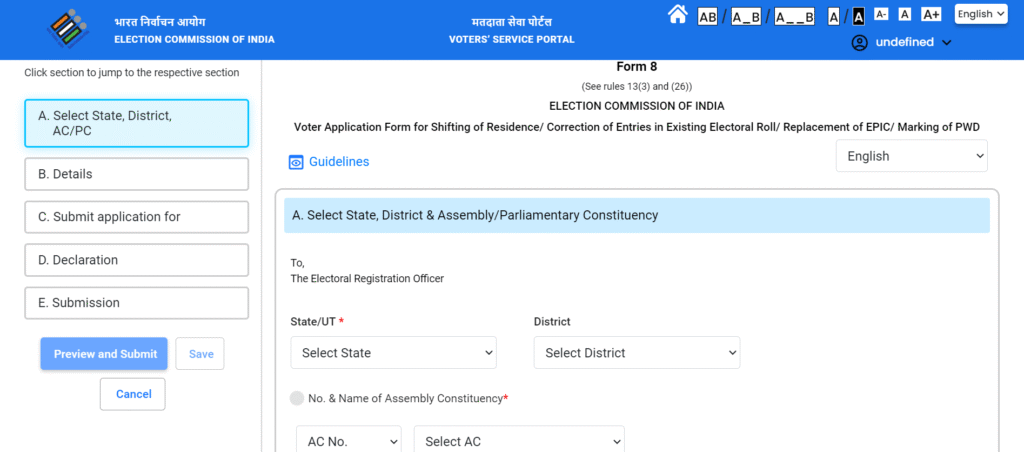
Task: Click the eye icon beside Guidelines
Action: (296, 162)
